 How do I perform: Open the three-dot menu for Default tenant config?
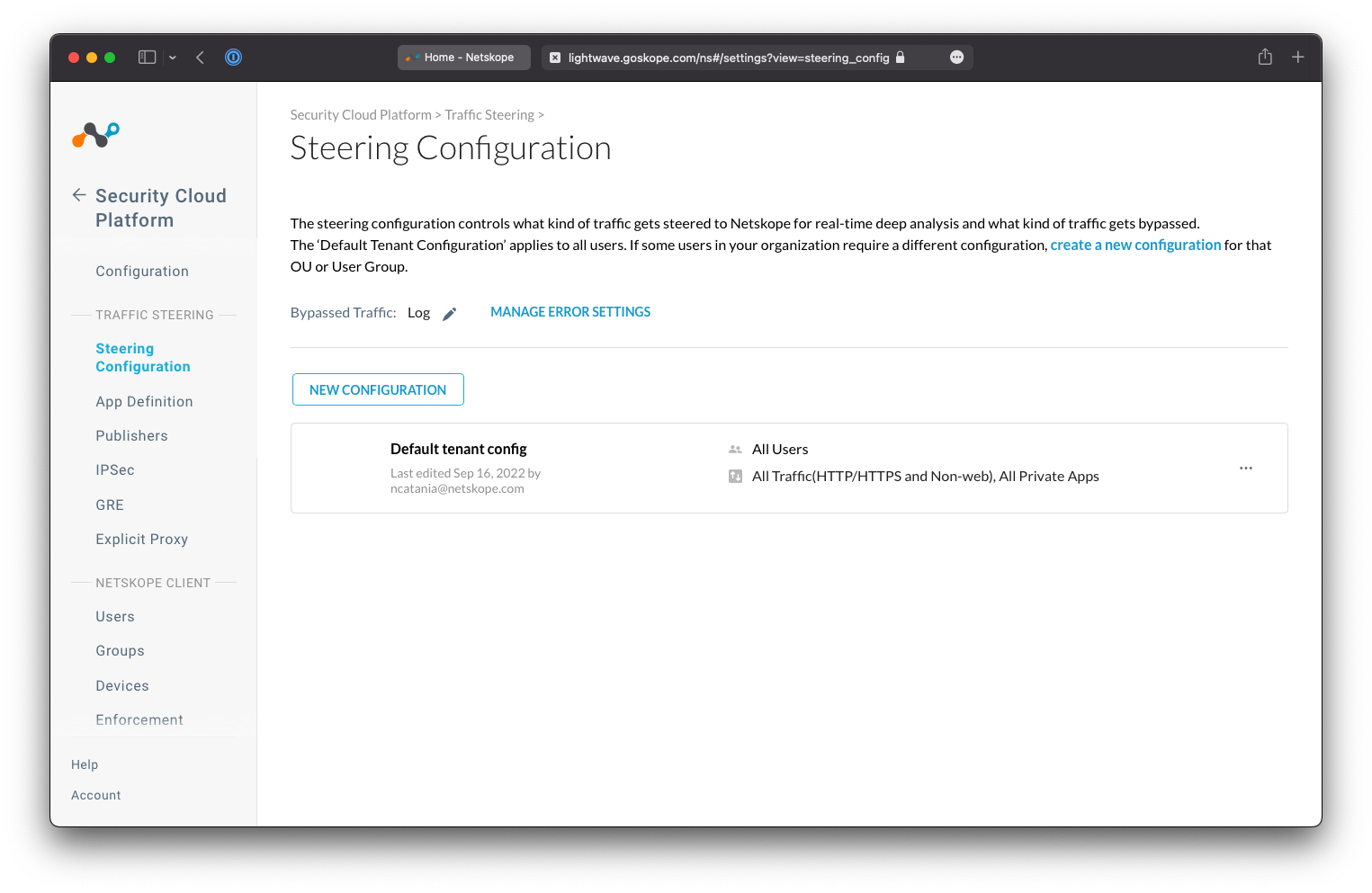point(1245,469)
